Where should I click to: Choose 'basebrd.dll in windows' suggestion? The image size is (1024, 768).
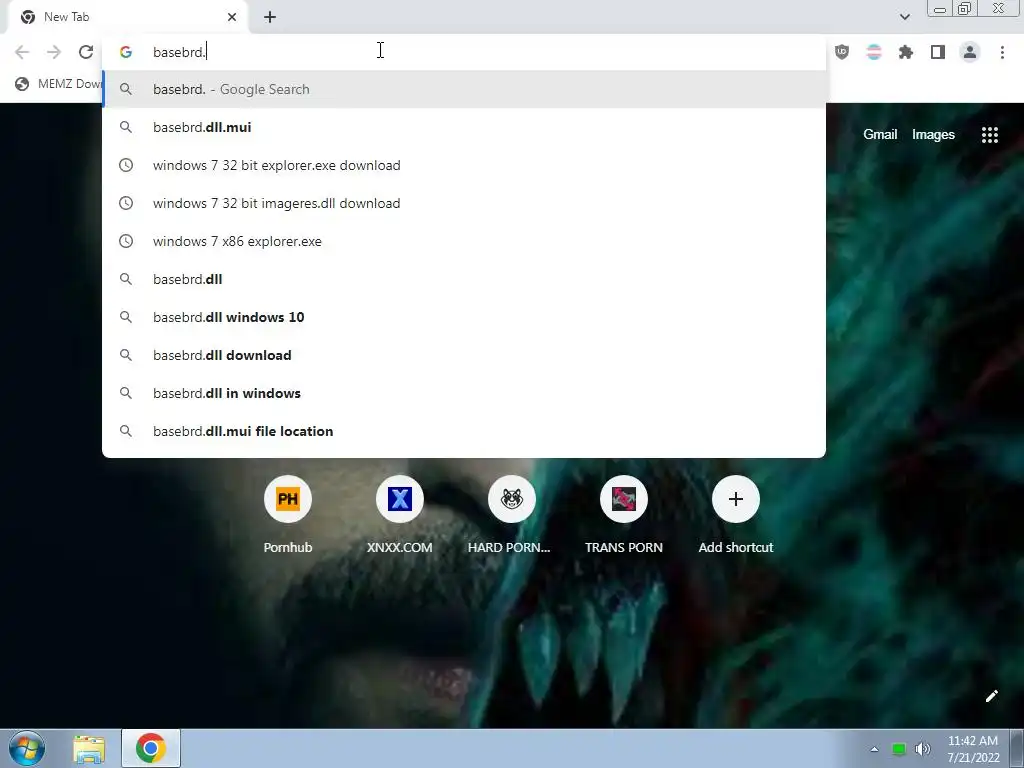coord(464,393)
